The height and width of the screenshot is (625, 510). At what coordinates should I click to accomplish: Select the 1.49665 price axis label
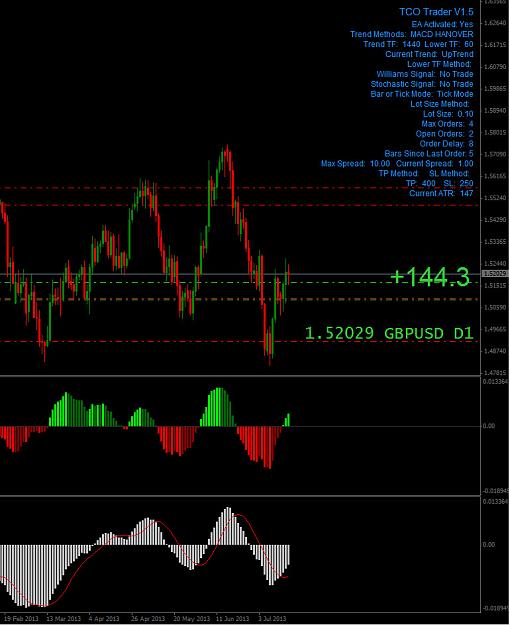(494, 329)
